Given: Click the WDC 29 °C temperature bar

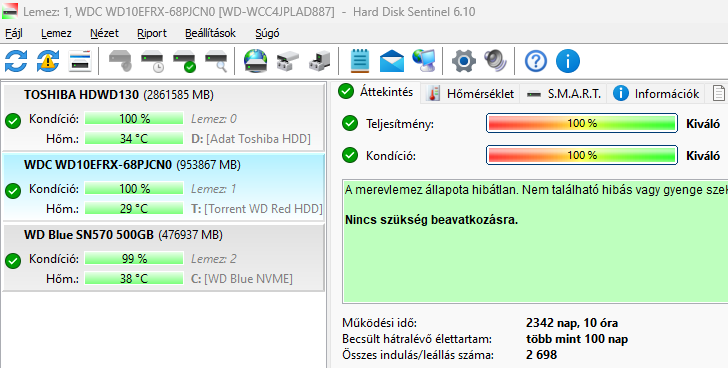Looking at the screenshot, I should click(x=134, y=208).
